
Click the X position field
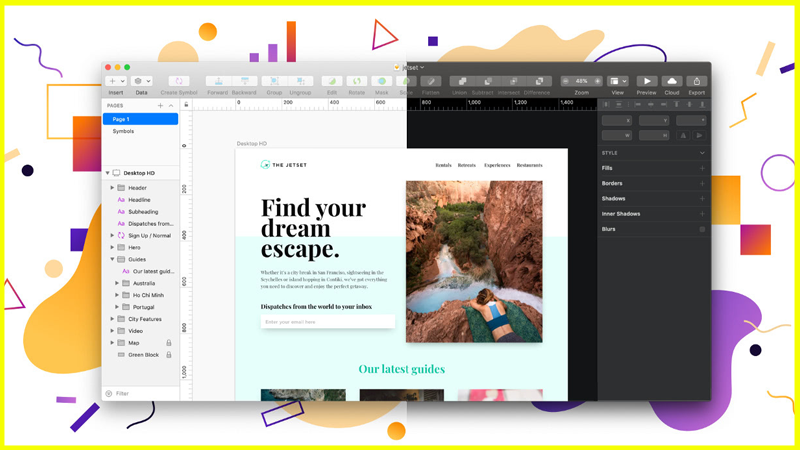click(x=617, y=120)
